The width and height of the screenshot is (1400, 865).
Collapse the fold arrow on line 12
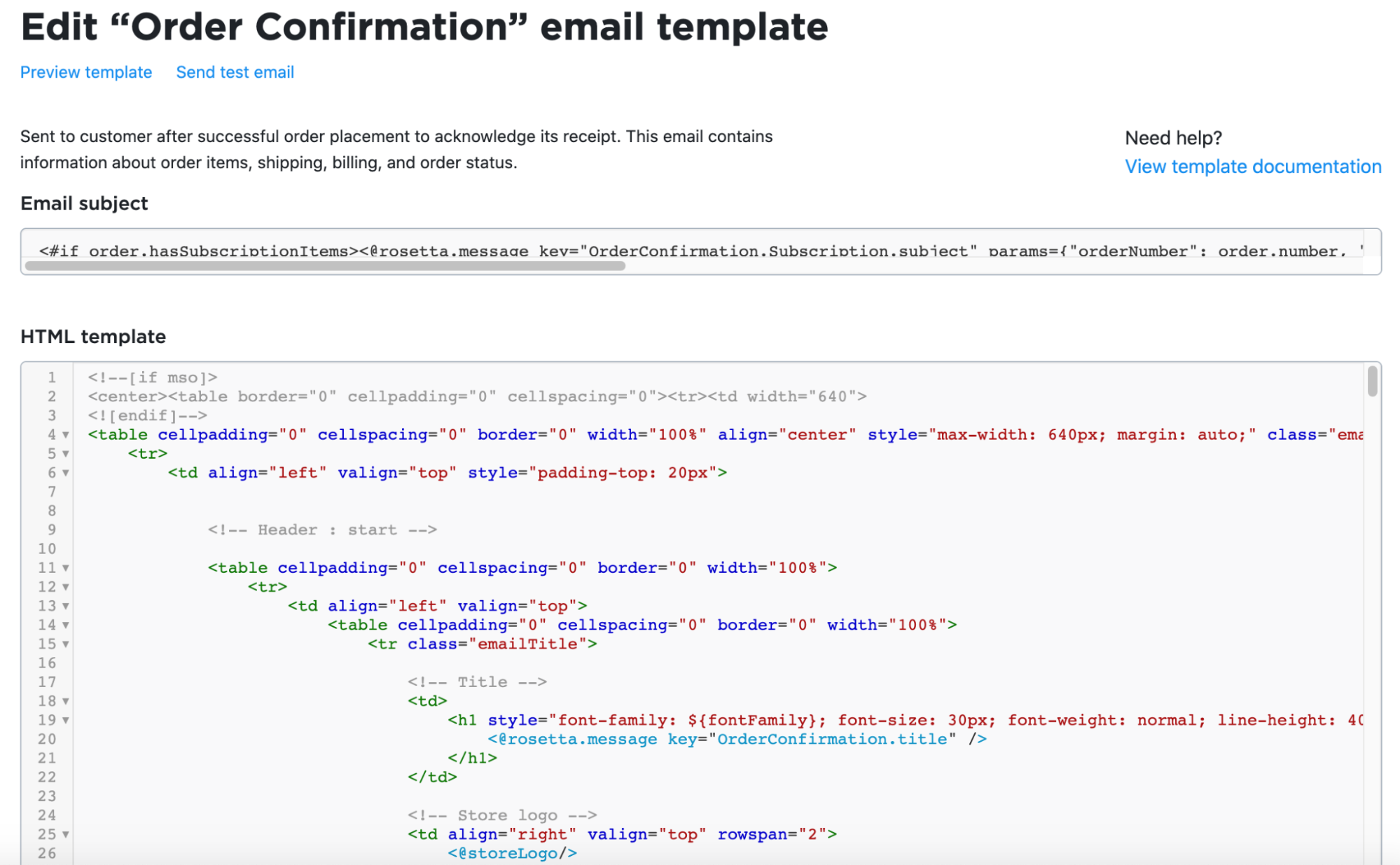(64, 587)
